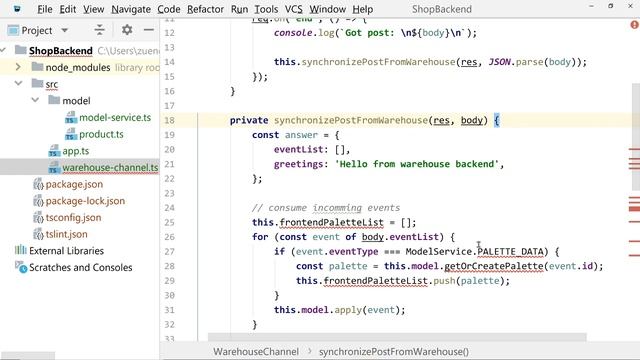Image resolution: width=640 pixels, height=360 pixels.
Task: Open the File menu
Action: [44, 9]
